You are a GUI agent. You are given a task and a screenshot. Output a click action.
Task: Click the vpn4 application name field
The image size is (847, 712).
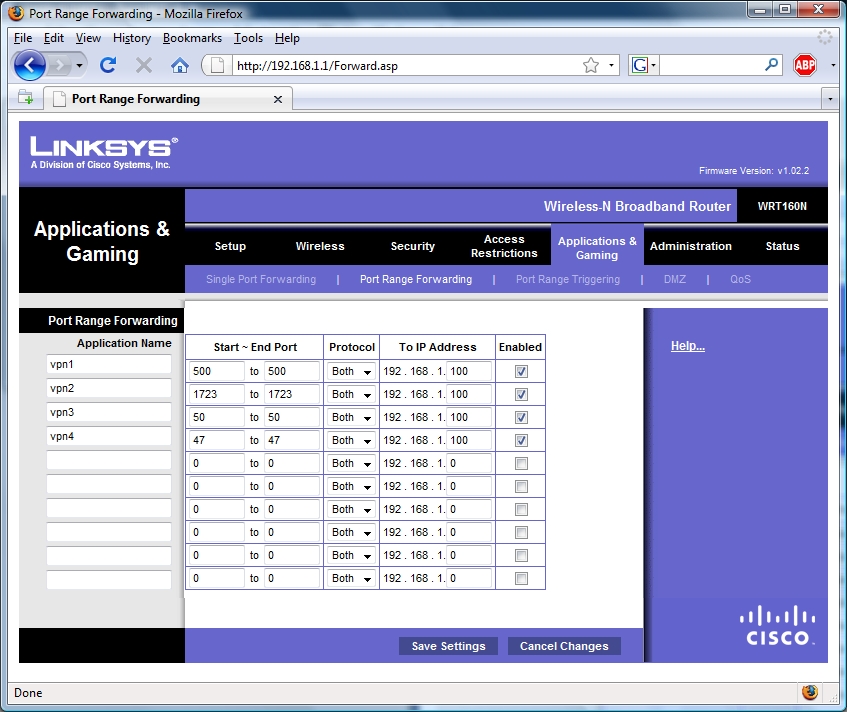109,436
